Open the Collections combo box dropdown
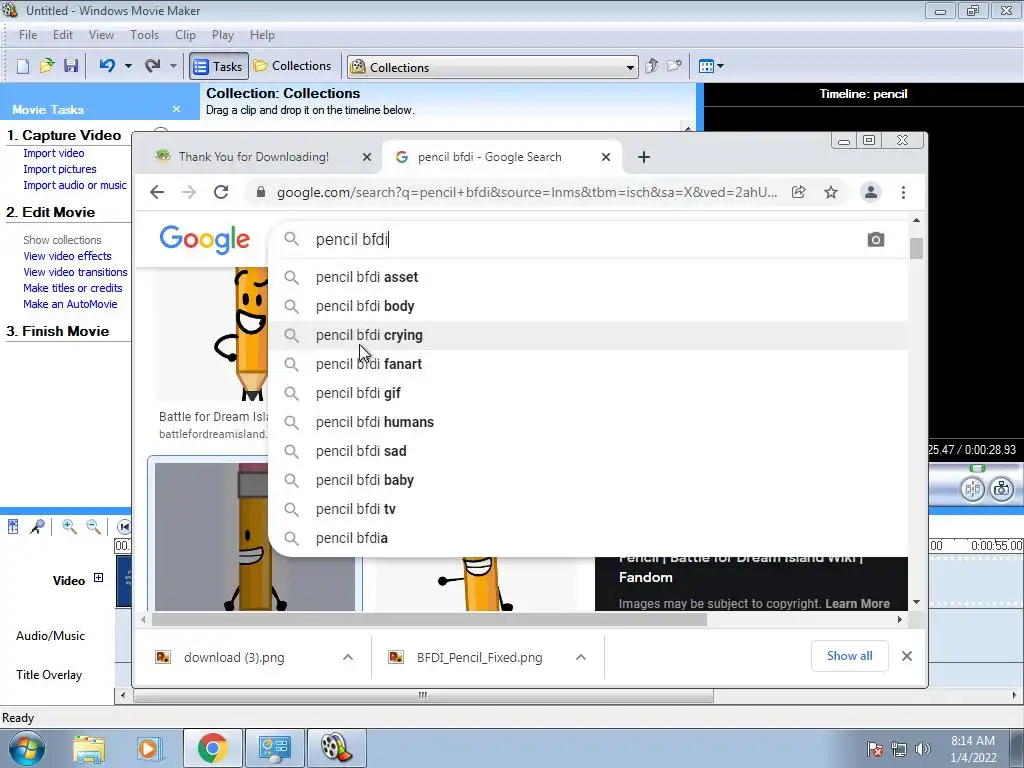The height and width of the screenshot is (768, 1024). coord(630,67)
